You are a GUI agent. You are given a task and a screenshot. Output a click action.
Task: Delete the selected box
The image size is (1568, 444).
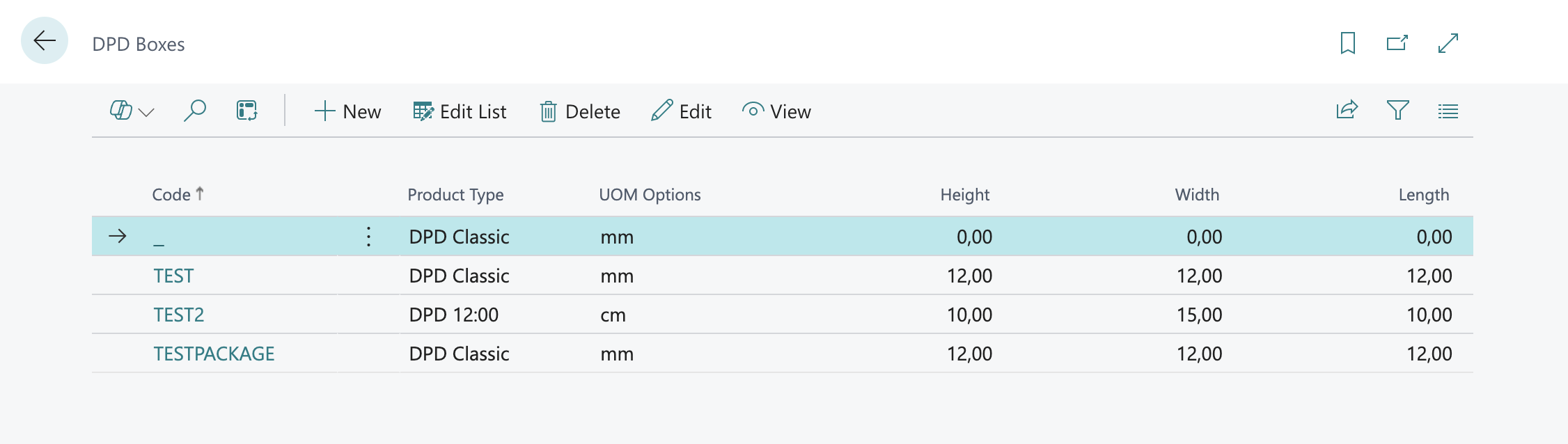click(x=580, y=111)
